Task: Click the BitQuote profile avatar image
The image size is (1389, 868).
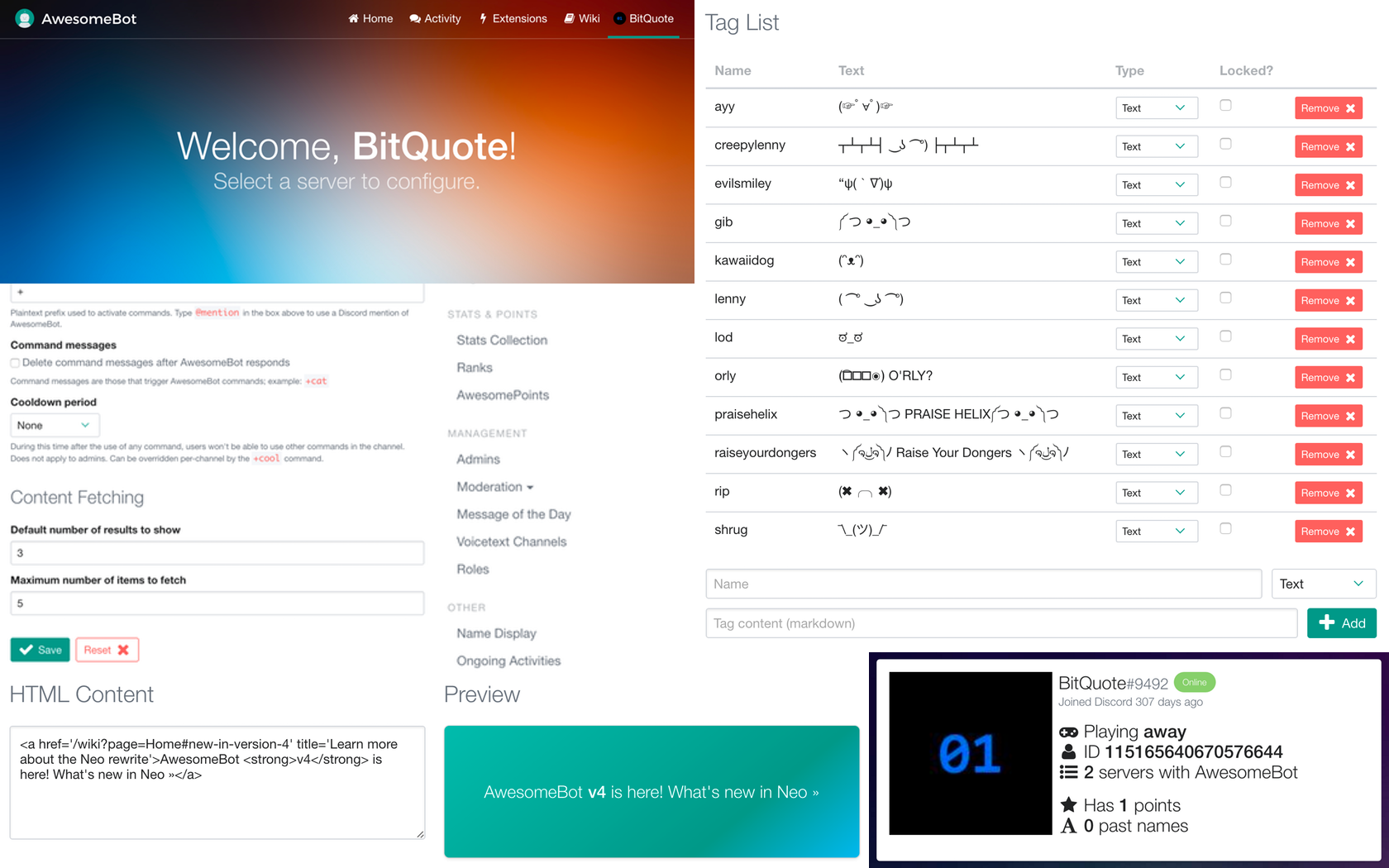Action: pyautogui.click(x=971, y=753)
